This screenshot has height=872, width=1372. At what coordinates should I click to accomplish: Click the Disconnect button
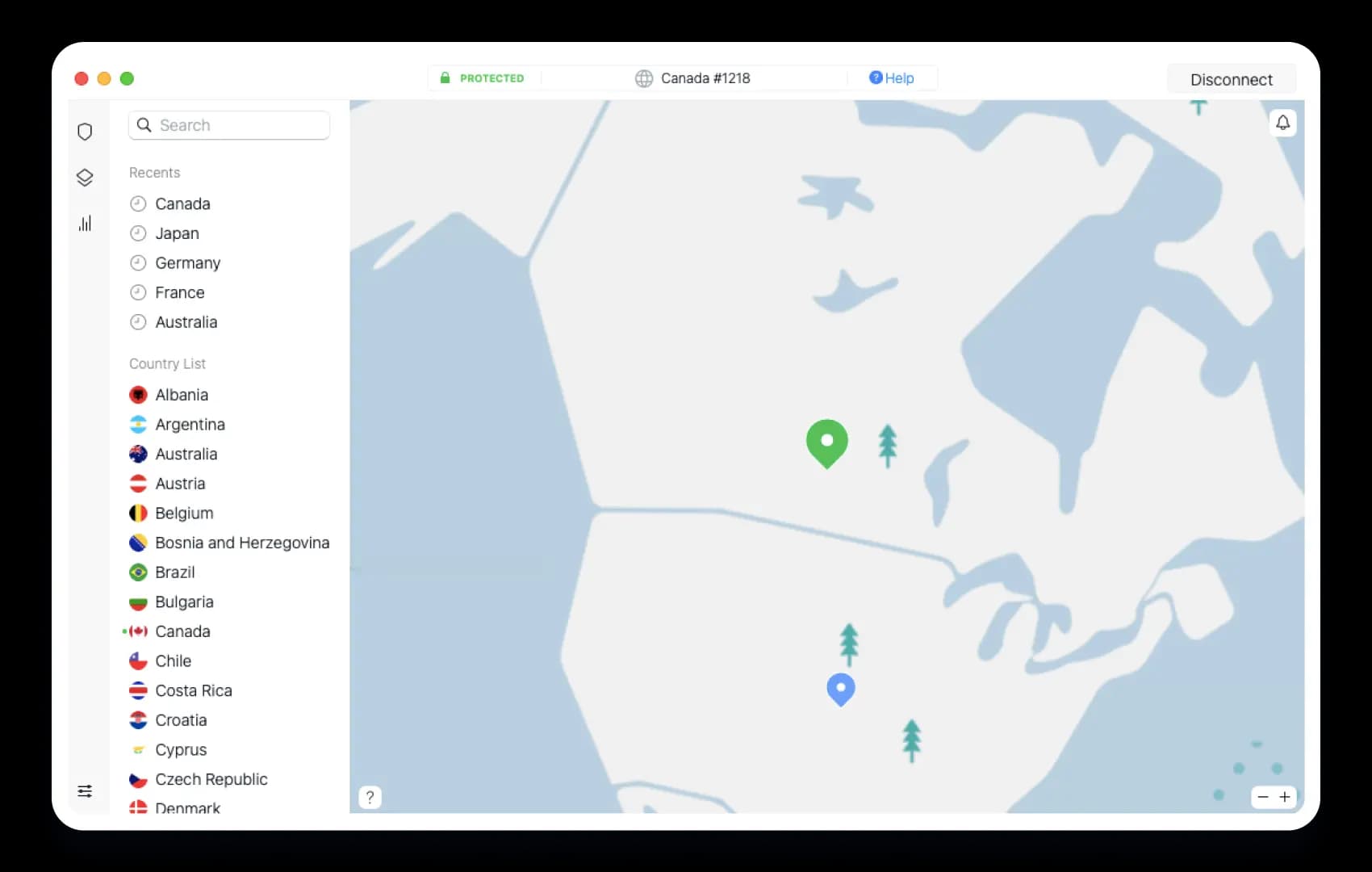click(x=1232, y=79)
